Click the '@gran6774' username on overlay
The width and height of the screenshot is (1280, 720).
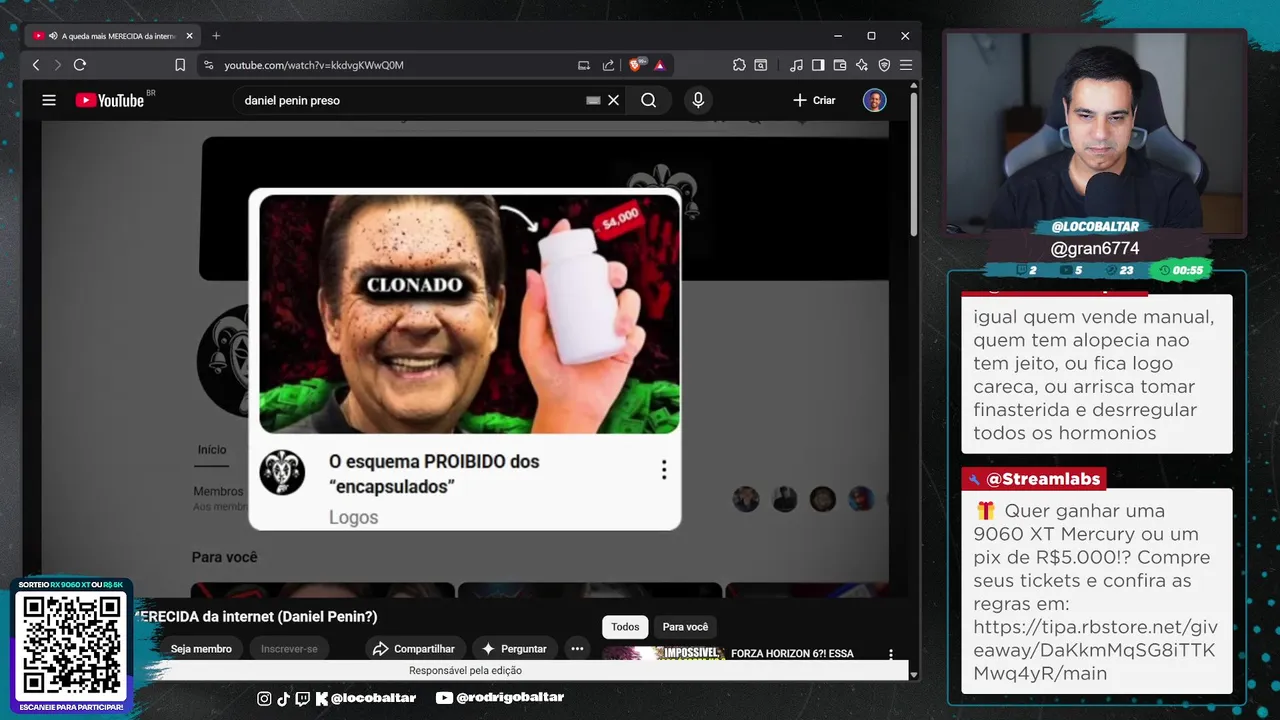point(1095,249)
